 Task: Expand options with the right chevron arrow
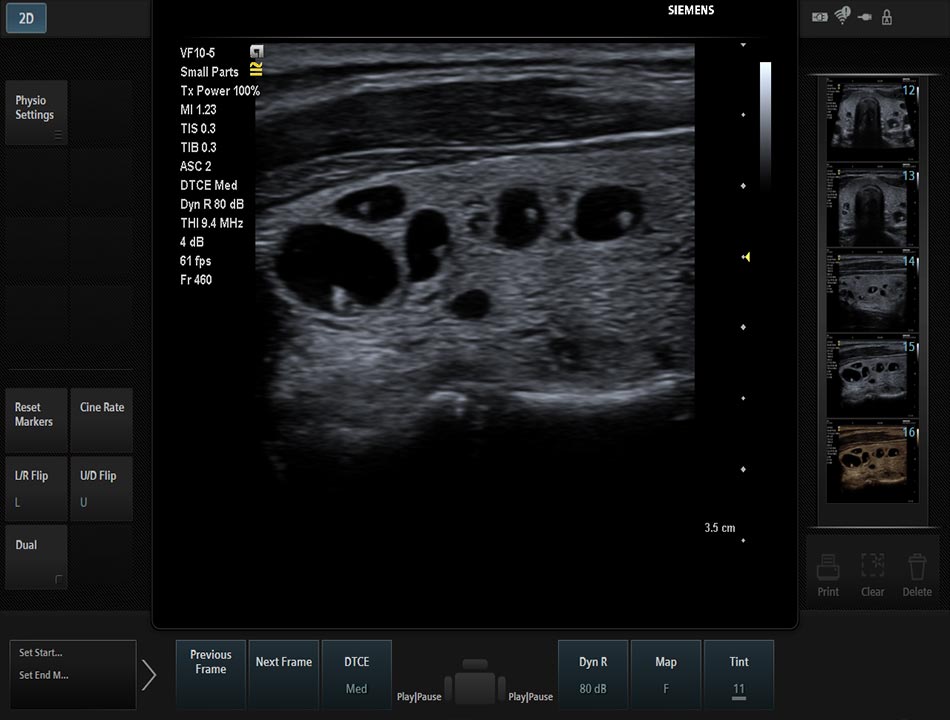point(149,675)
